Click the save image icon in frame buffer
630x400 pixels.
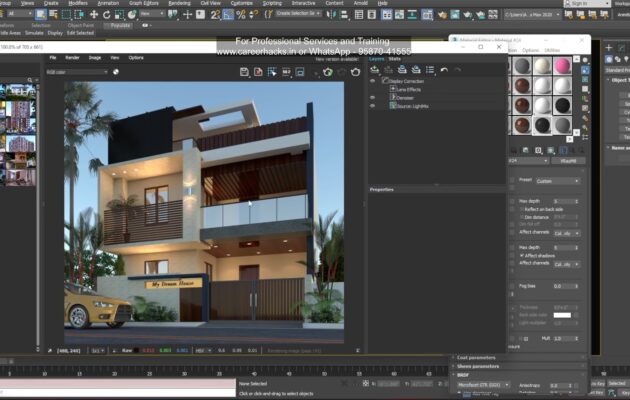[x=244, y=72]
